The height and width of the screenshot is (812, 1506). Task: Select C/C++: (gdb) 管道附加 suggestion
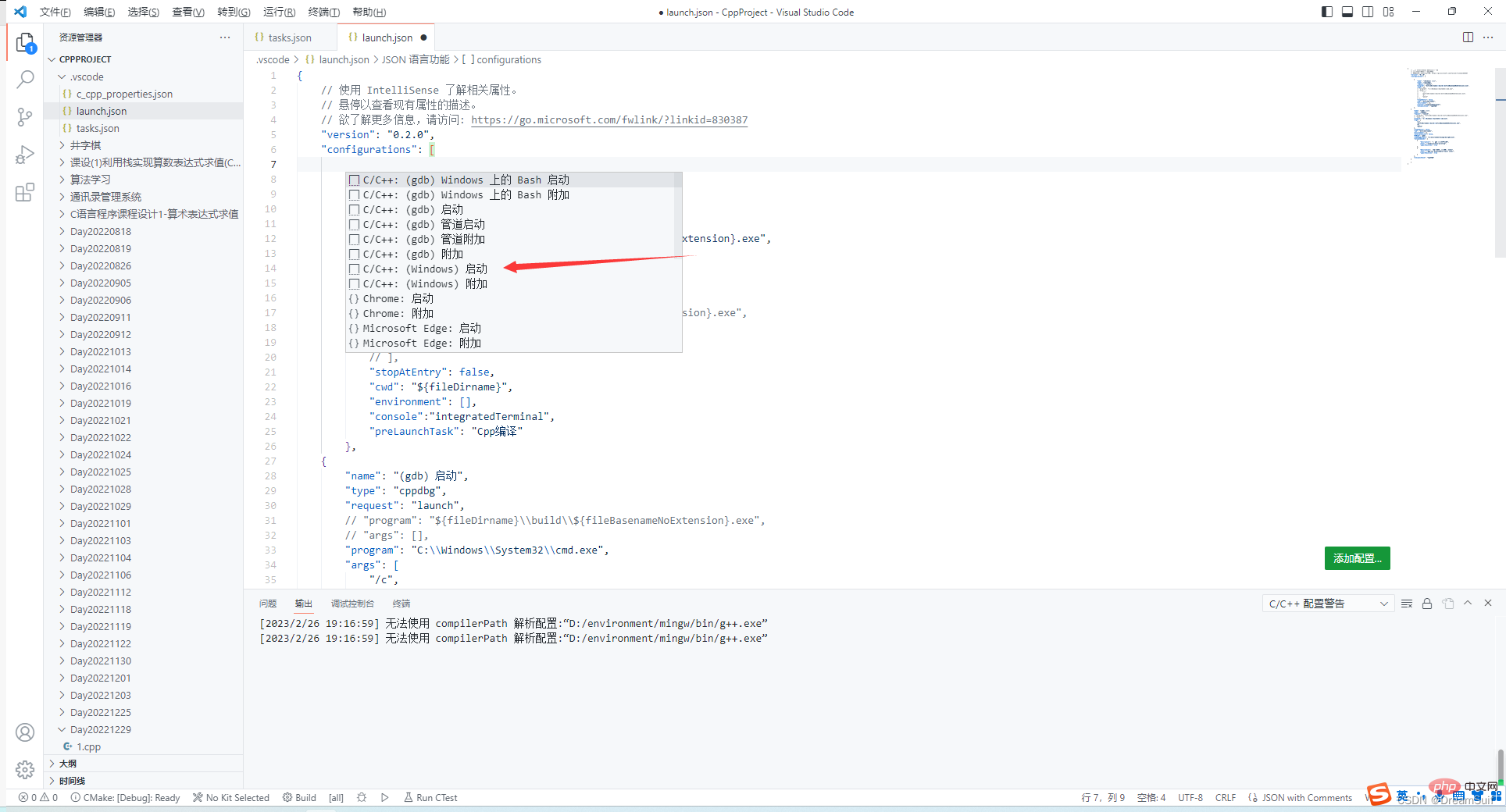[423, 240]
